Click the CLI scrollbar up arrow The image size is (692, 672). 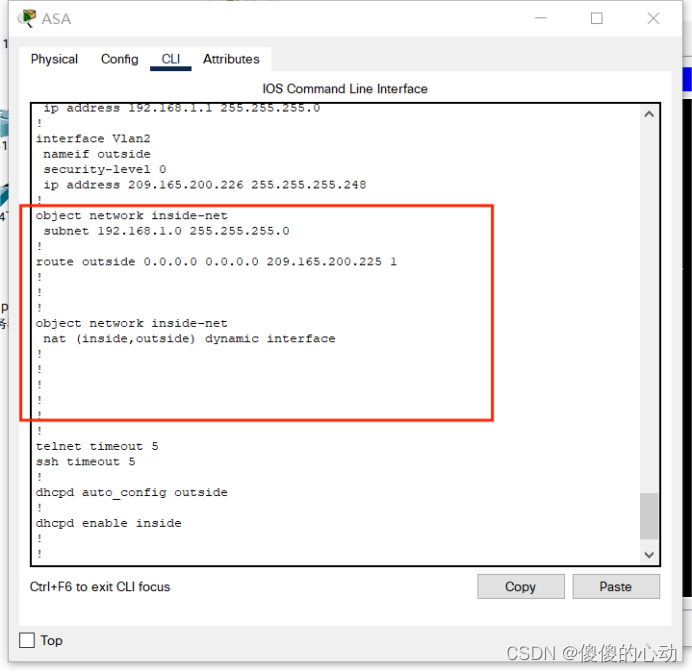(649, 115)
